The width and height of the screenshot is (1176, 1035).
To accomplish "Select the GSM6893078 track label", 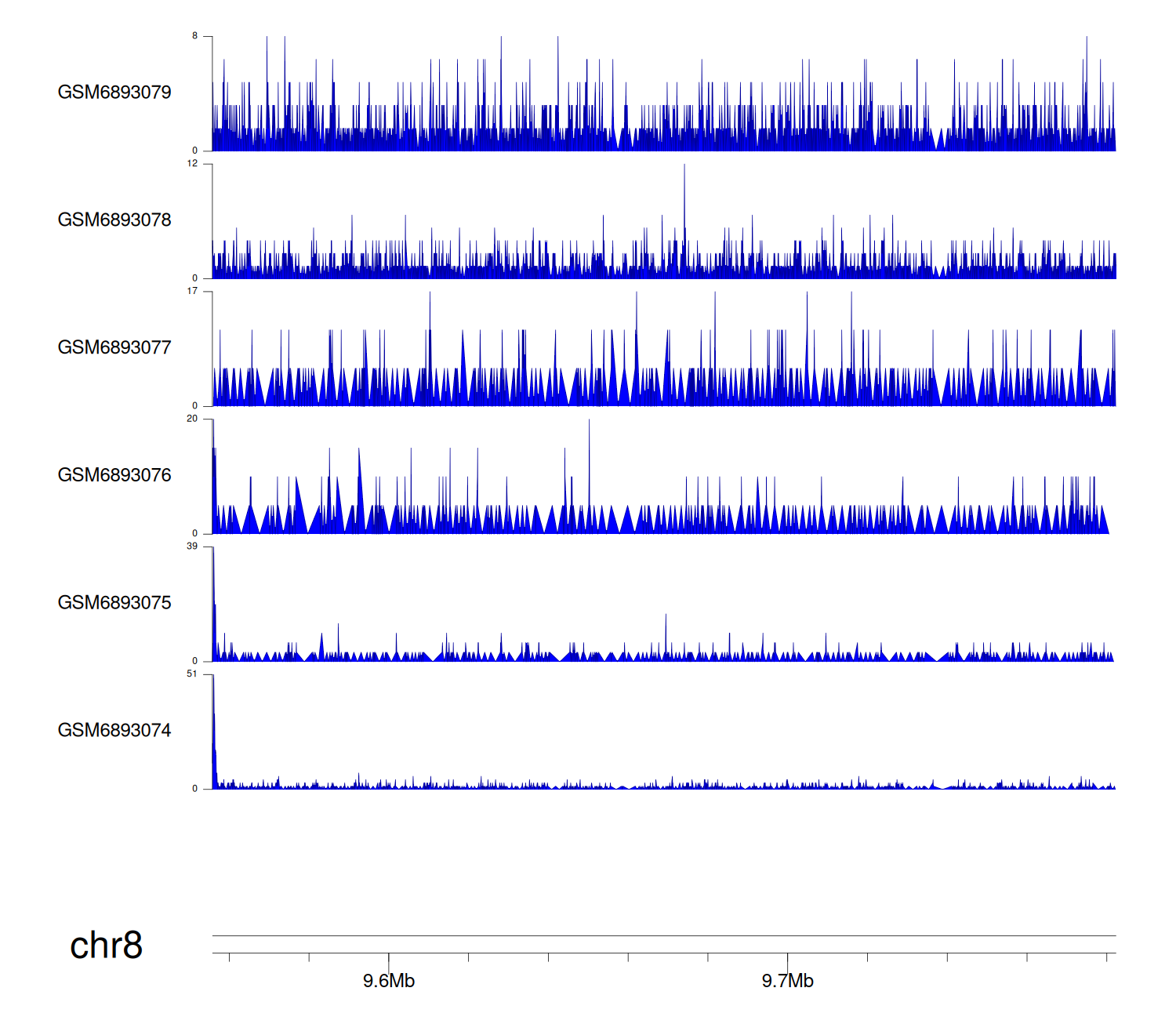I will [114, 220].
